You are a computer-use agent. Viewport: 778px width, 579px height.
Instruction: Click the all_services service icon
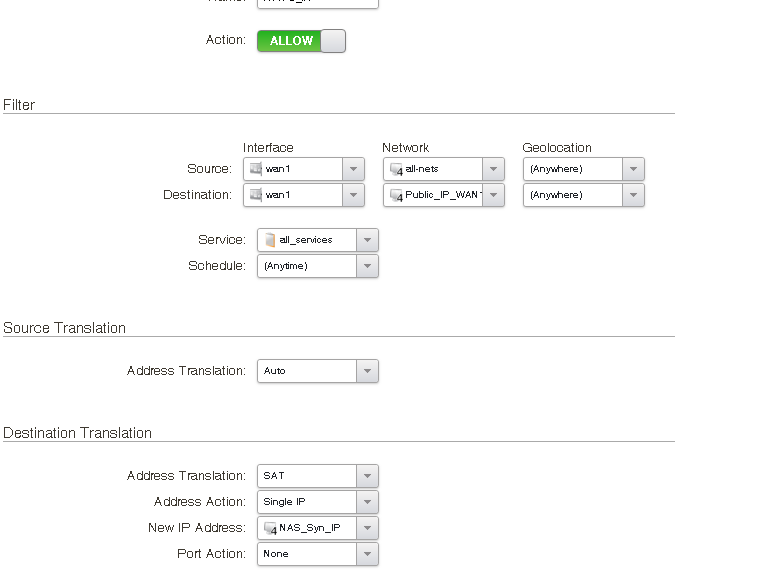point(270,240)
